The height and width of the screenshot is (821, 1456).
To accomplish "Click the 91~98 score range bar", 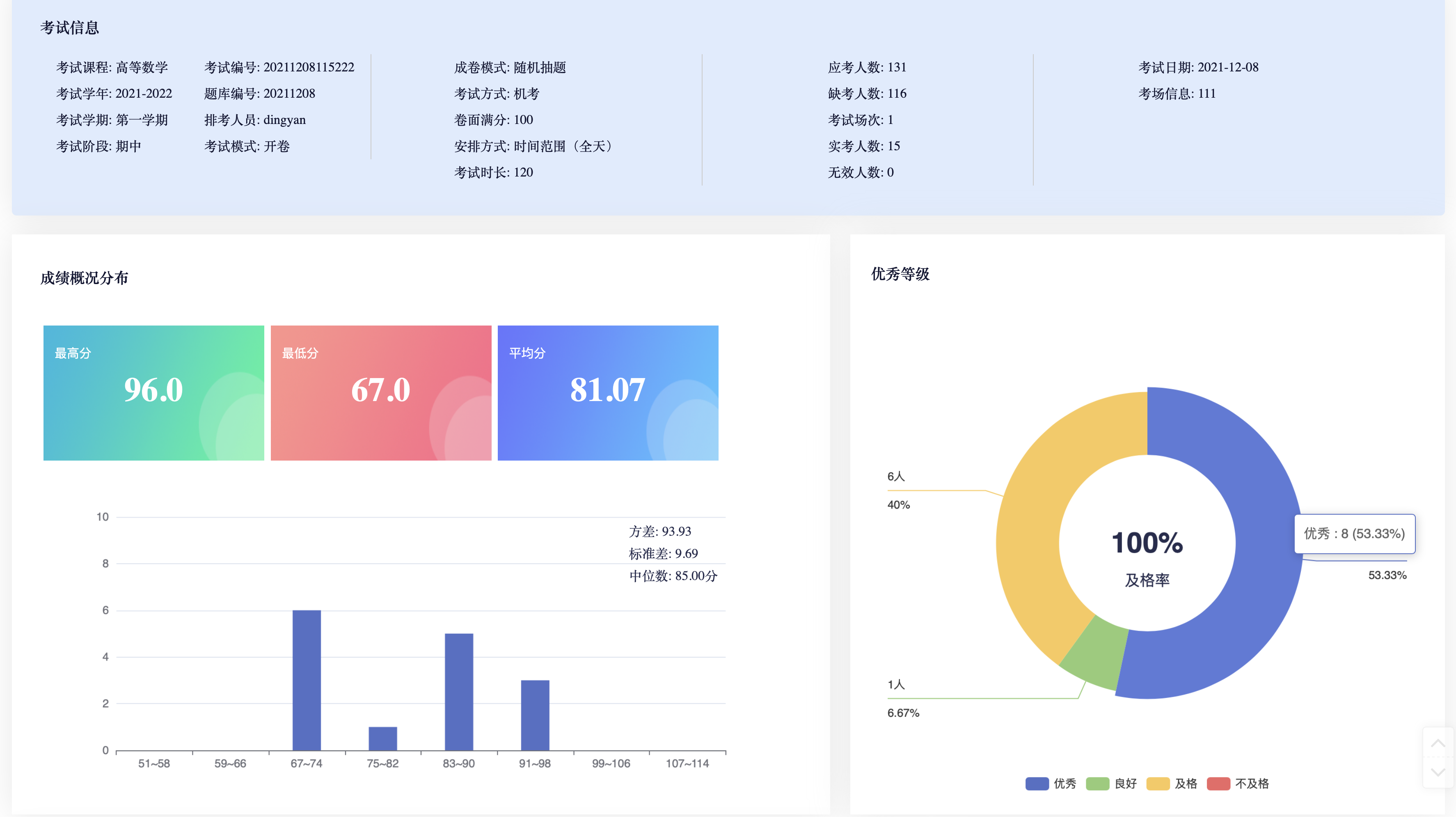I will [x=535, y=716].
